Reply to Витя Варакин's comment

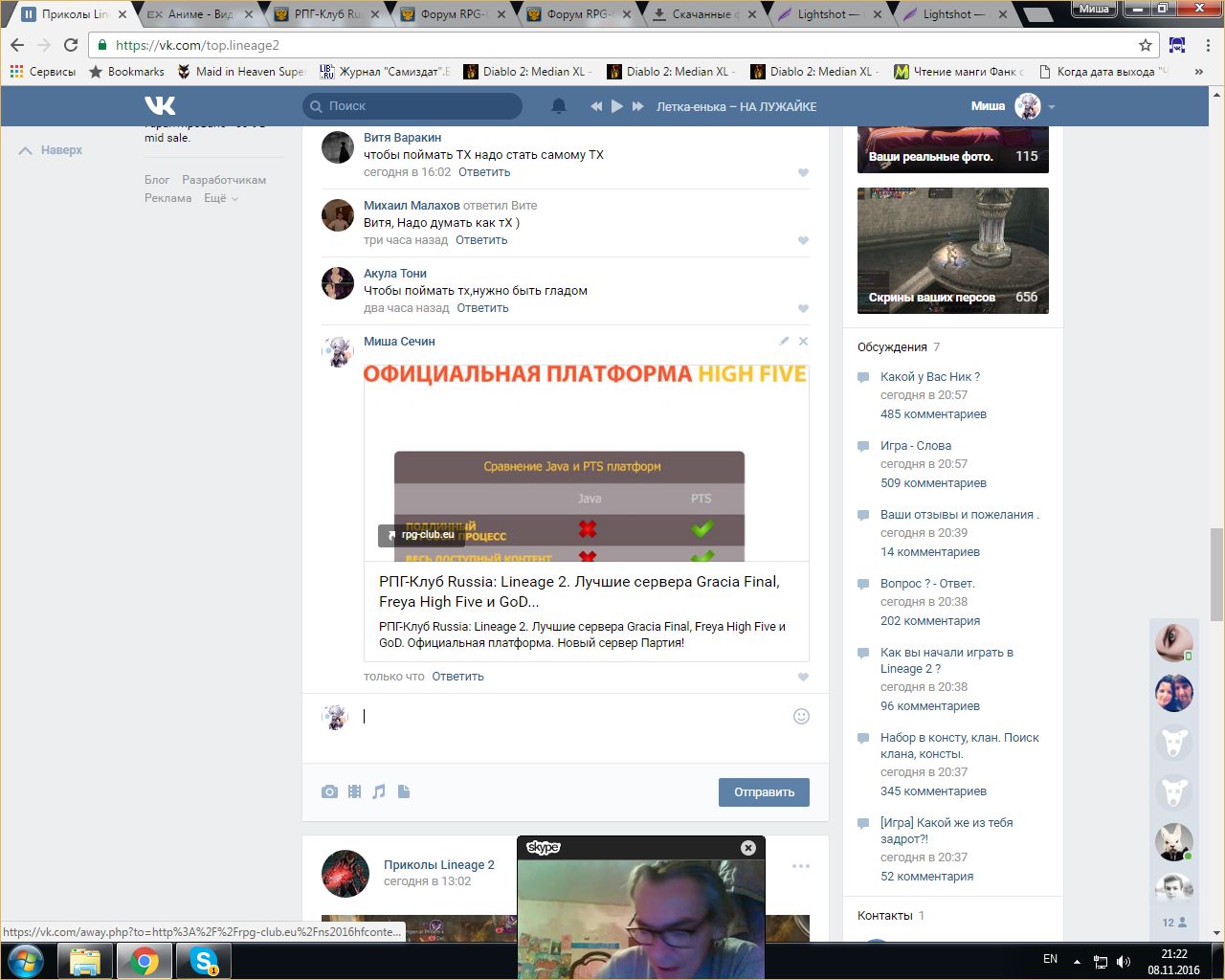click(x=484, y=172)
